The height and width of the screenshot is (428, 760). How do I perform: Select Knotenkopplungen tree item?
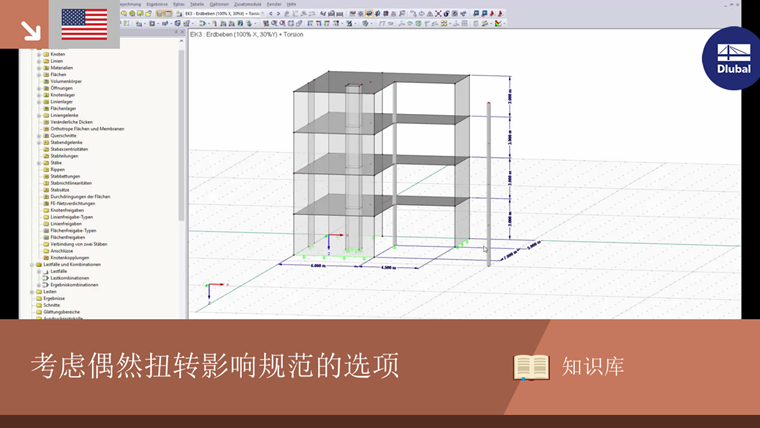coord(70,258)
